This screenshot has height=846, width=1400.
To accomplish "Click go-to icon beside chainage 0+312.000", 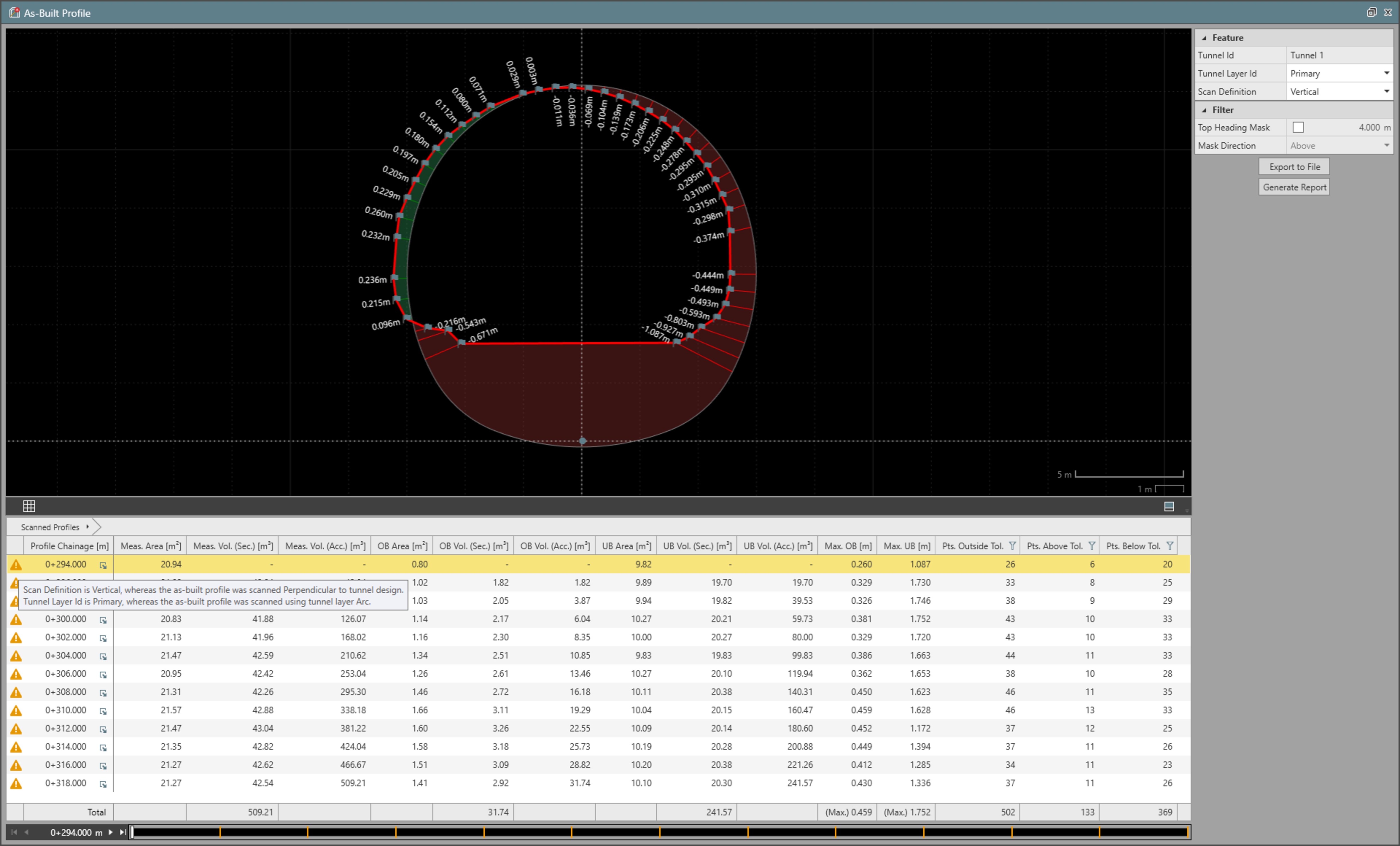I will (x=103, y=729).
